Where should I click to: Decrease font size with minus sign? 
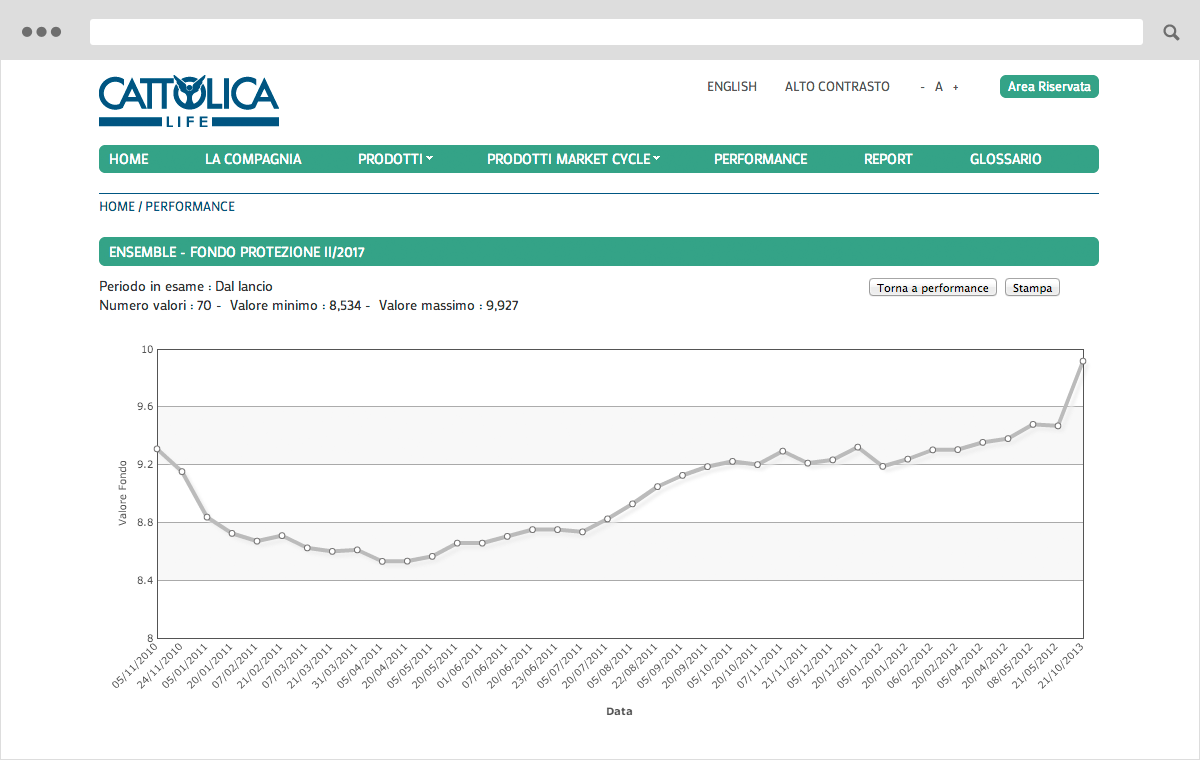[x=922, y=88]
